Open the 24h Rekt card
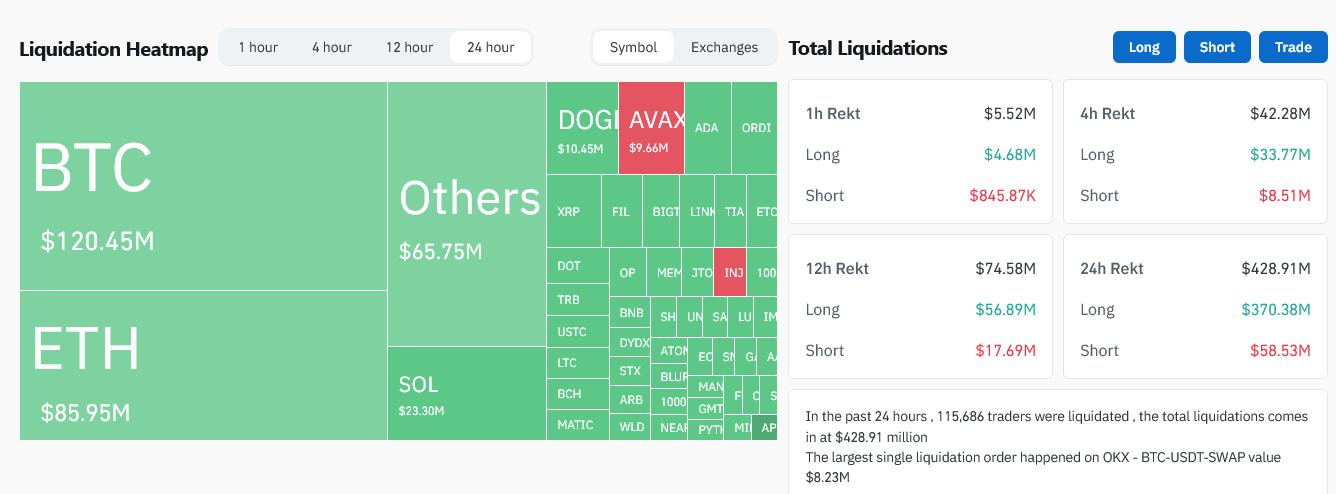This screenshot has width=1336, height=494. (x=1195, y=309)
